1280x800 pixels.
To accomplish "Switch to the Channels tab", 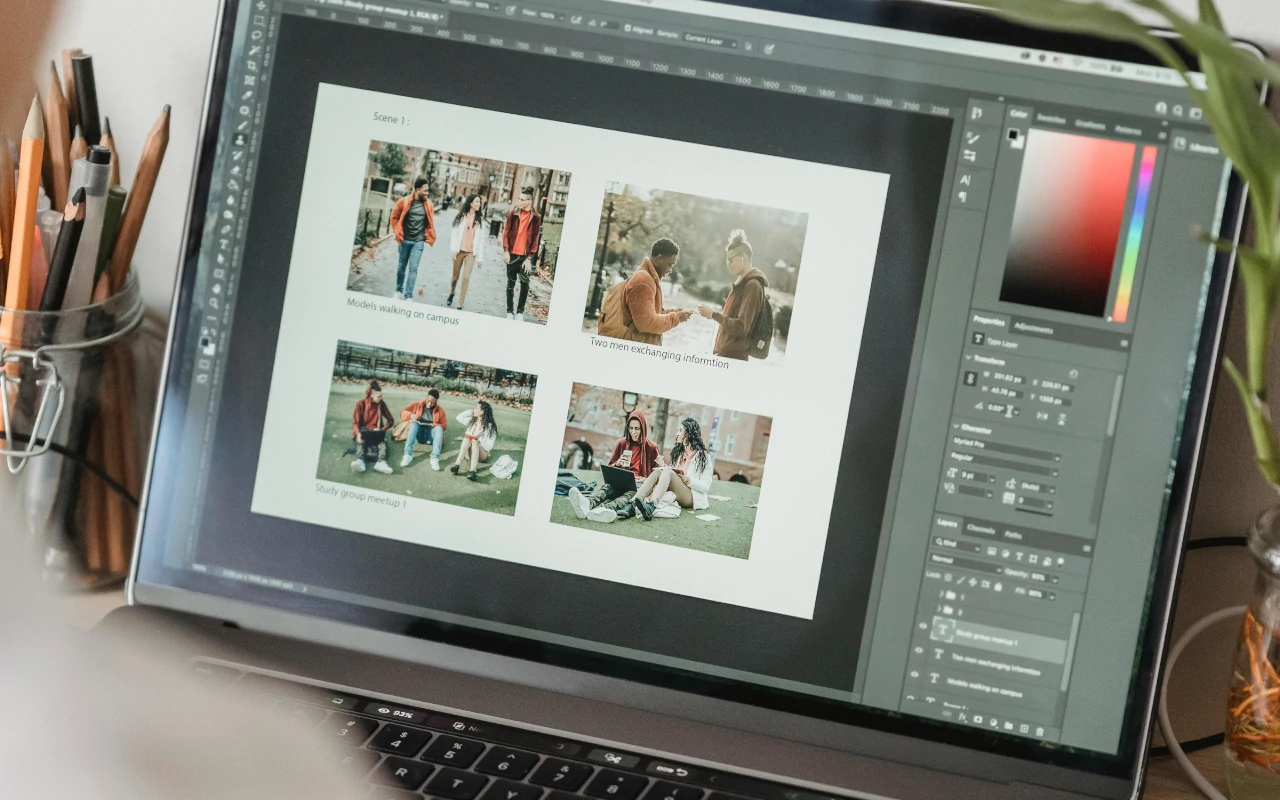I will pyautogui.click(x=981, y=529).
